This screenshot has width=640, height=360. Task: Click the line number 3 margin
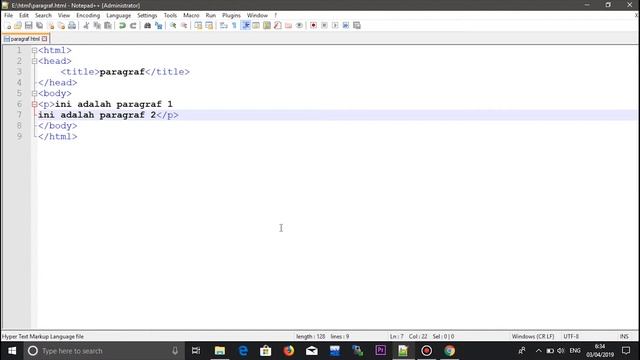coord(19,72)
